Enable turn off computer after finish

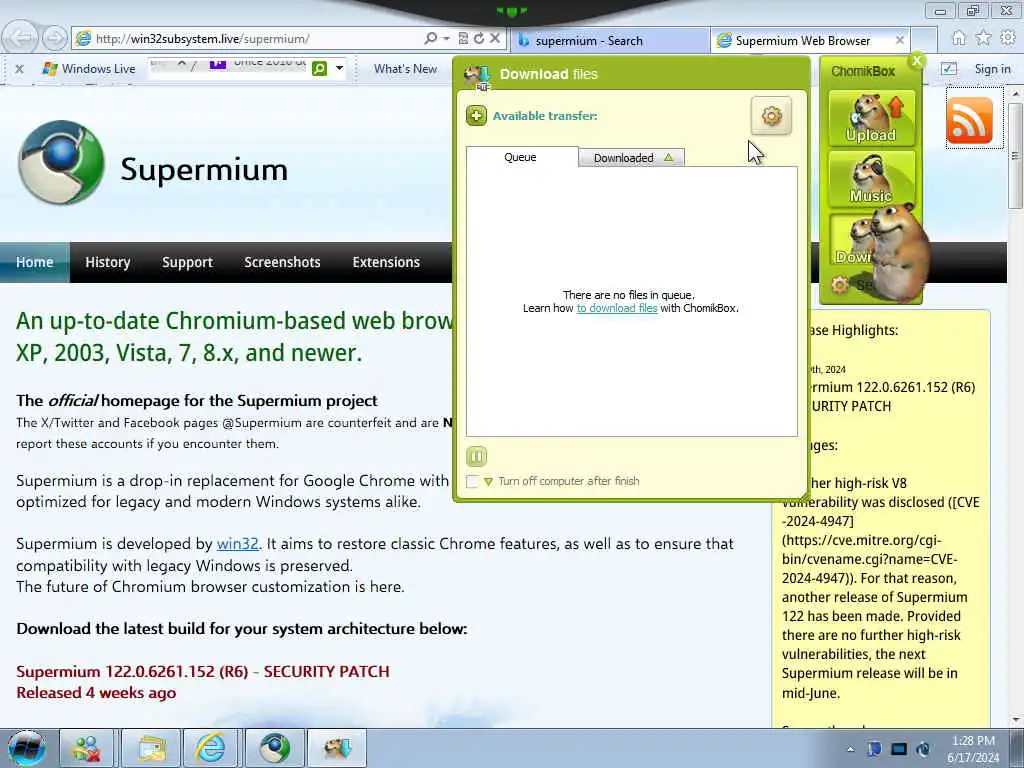472,481
